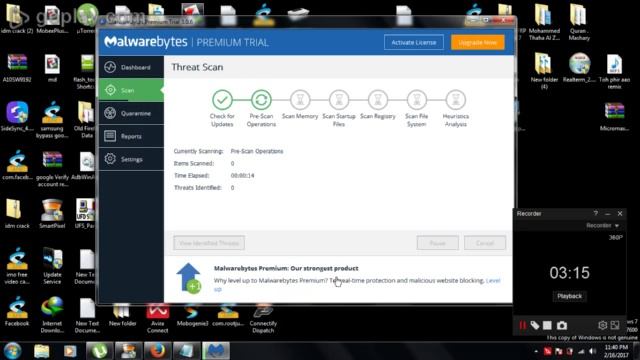Select the Internet Download Manager desktop icon
640x360 pixels.
click(x=52, y=315)
